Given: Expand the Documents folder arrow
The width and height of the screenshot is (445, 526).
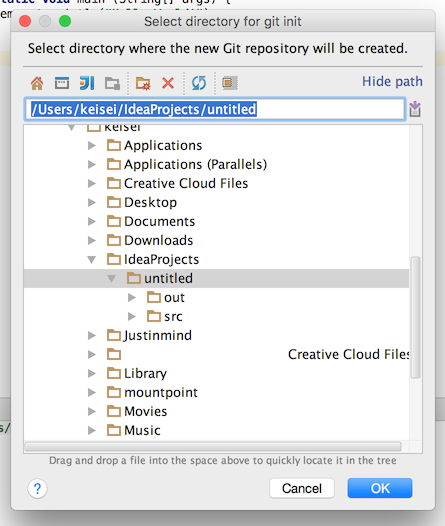Looking at the screenshot, I should click(92, 221).
